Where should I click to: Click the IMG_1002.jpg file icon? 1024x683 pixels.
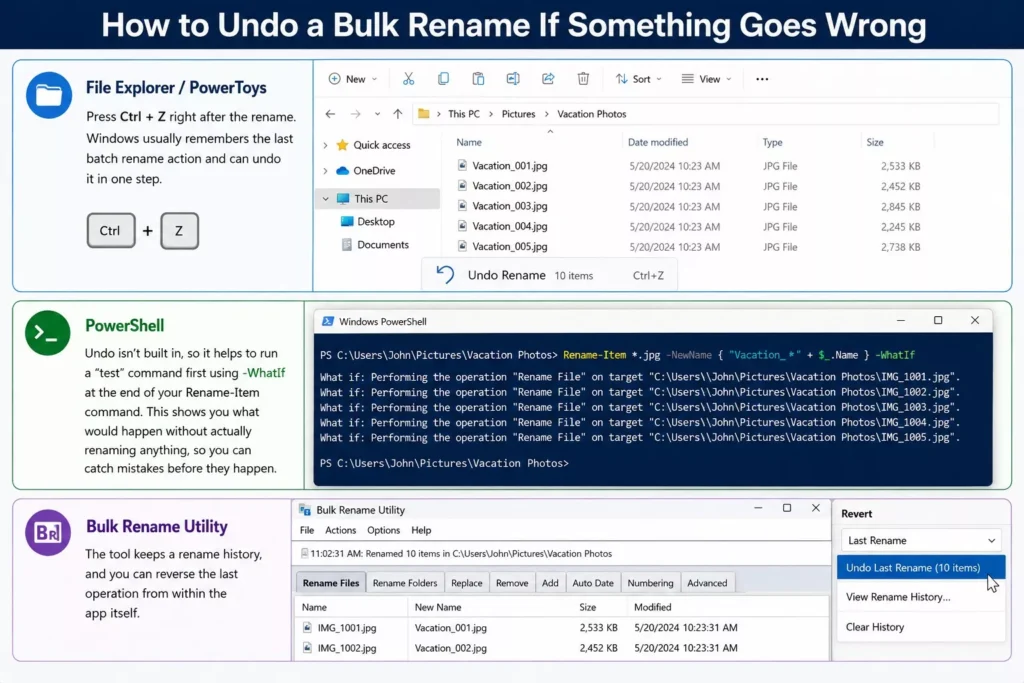click(307, 648)
